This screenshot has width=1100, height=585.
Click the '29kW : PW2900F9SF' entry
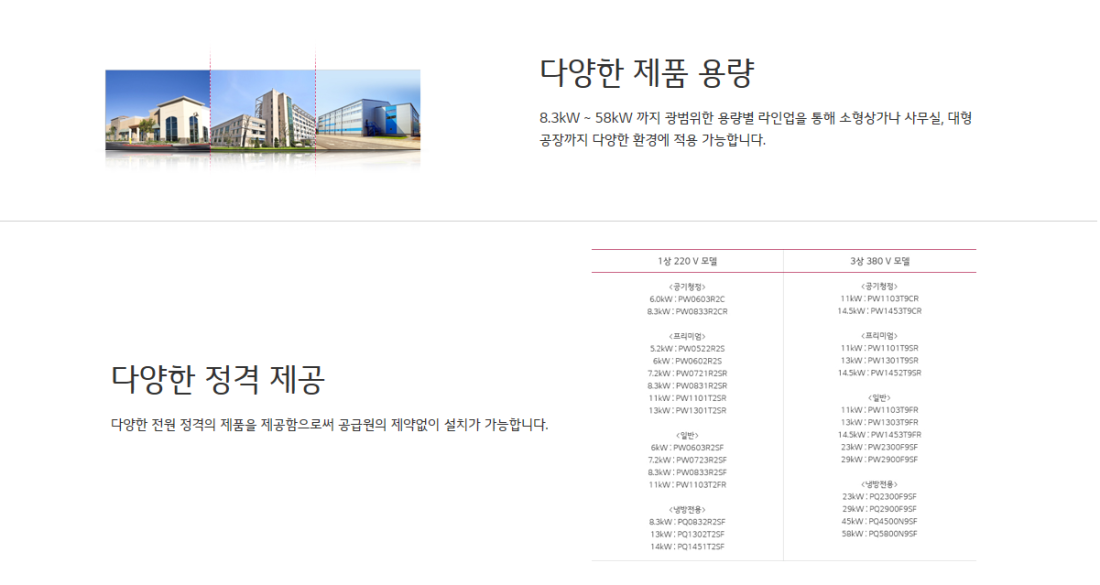(x=880, y=459)
